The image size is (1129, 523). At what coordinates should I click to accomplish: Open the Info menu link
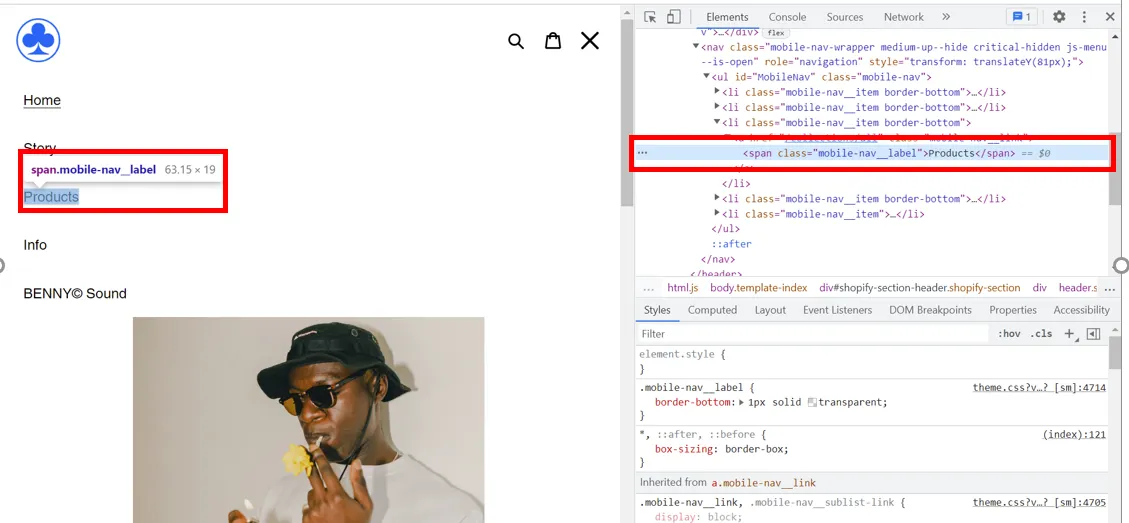tap(35, 245)
